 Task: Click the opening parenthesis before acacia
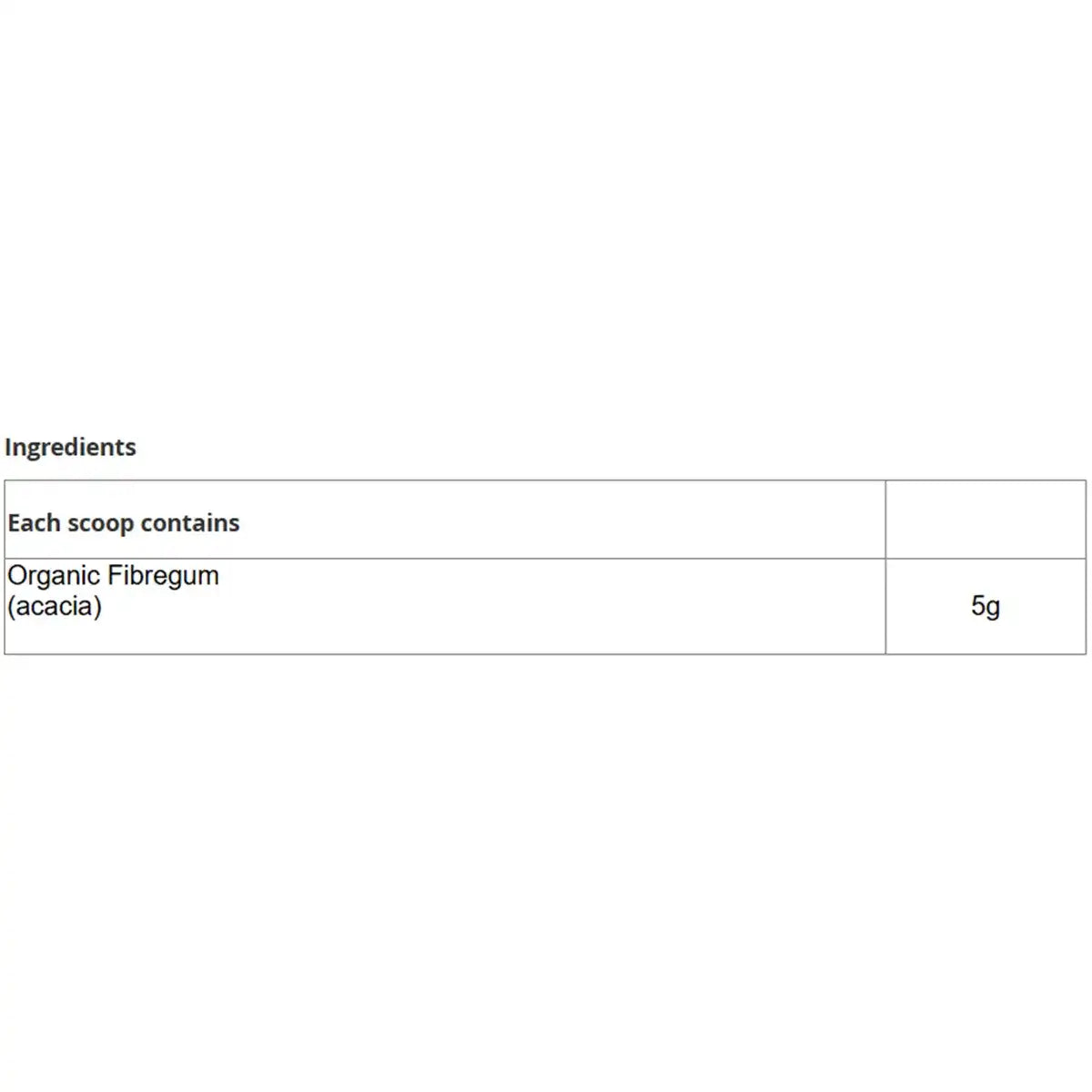point(11,607)
